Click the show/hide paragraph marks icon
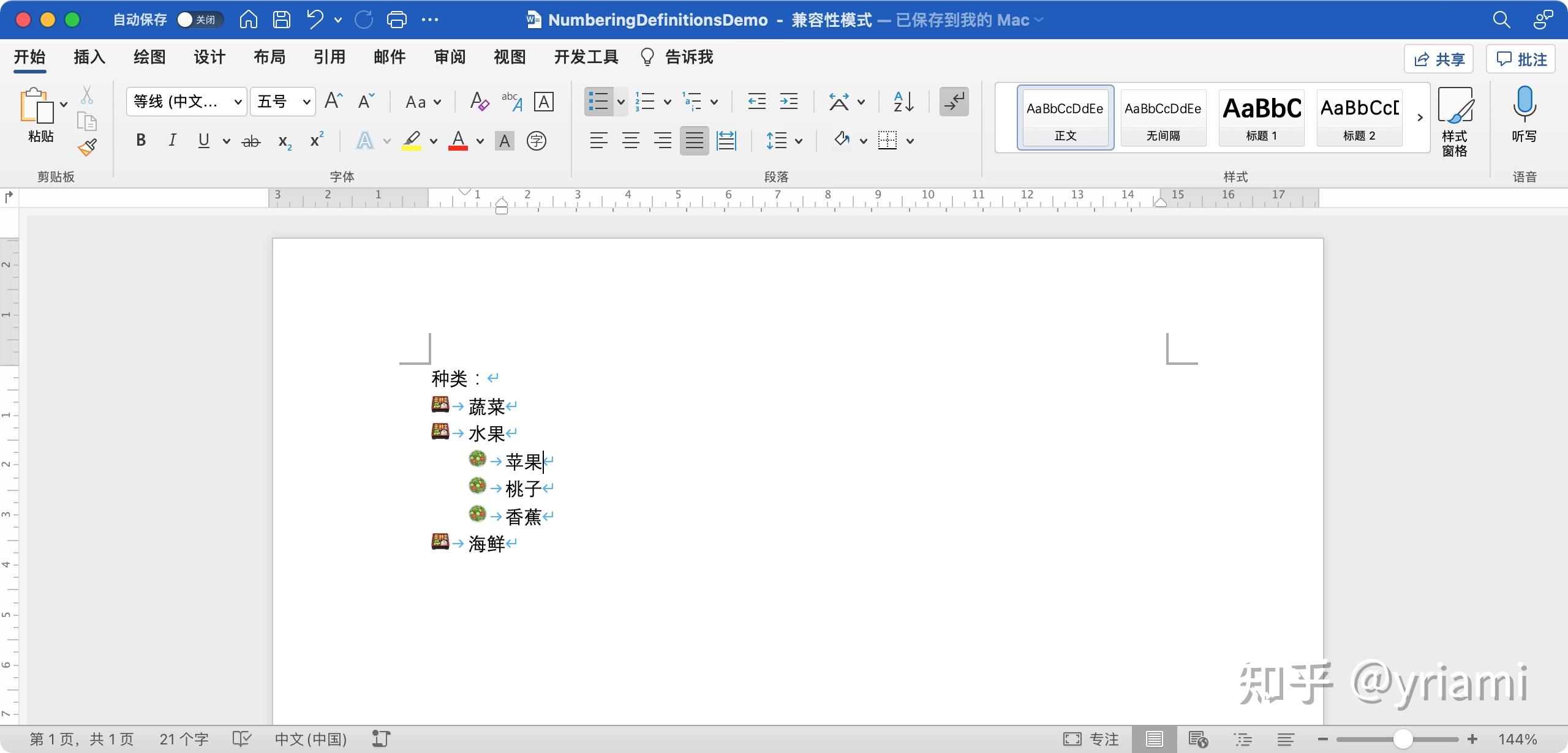 (x=953, y=102)
